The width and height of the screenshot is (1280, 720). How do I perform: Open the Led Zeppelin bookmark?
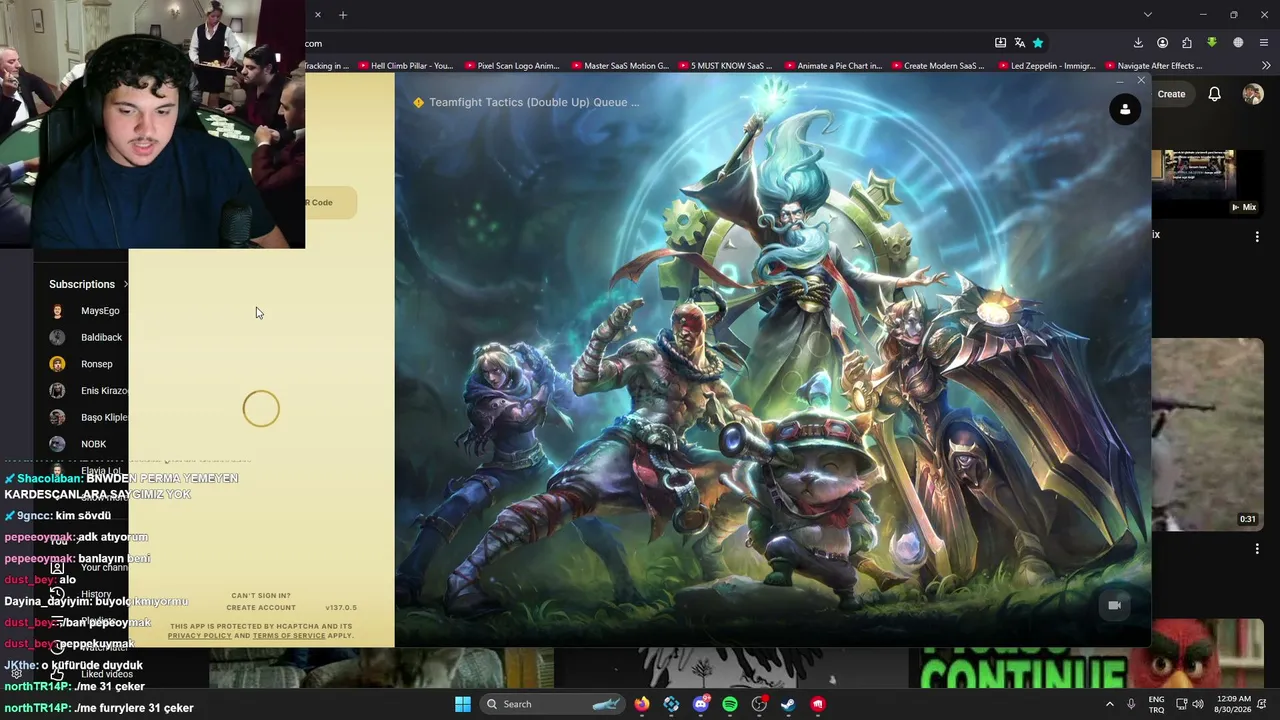click(1046, 66)
